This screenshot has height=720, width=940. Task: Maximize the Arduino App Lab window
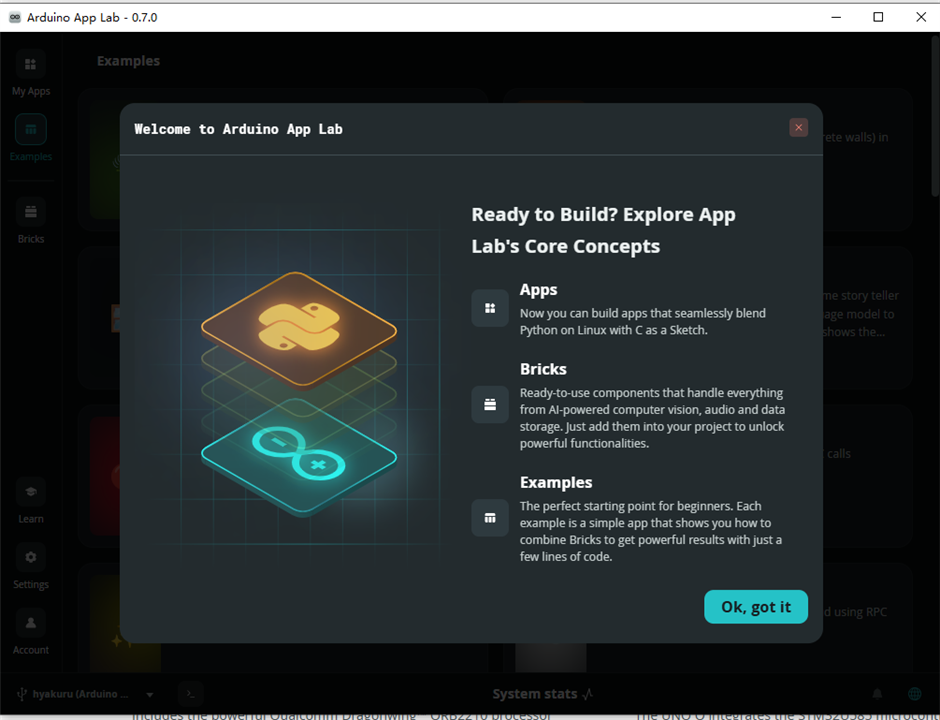coord(878,17)
